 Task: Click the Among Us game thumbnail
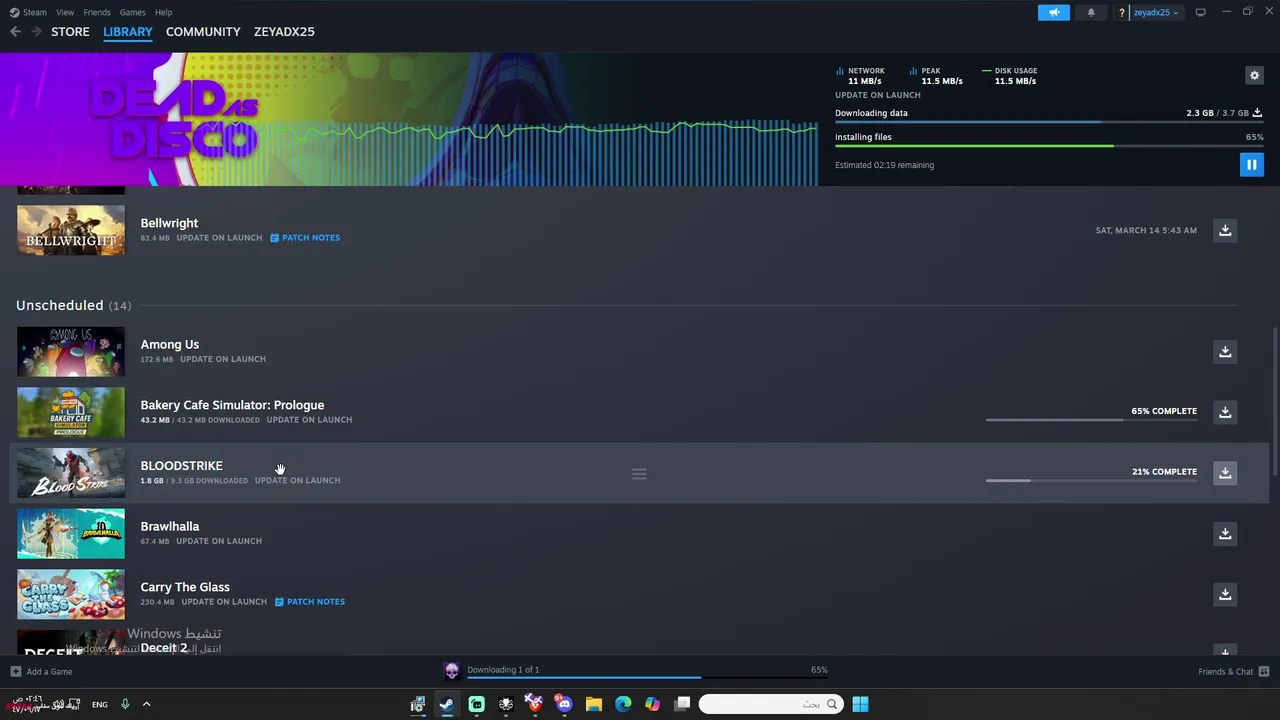click(71, 351)
